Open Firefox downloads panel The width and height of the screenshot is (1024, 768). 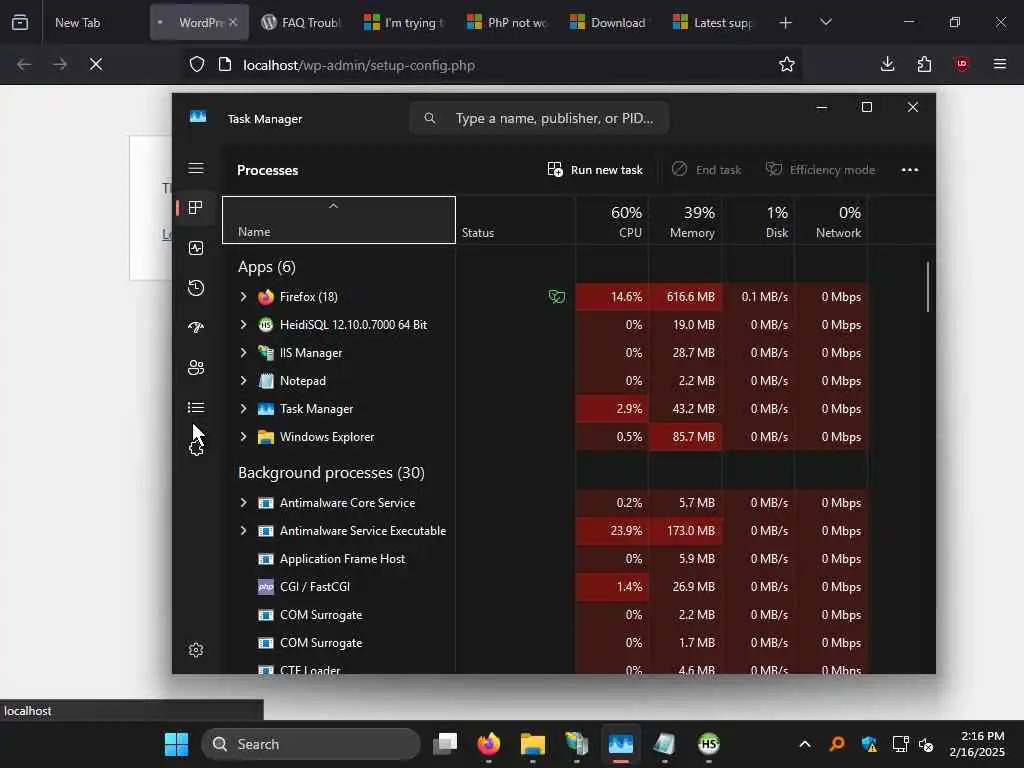pyautogui.click(x=888, y=64)
